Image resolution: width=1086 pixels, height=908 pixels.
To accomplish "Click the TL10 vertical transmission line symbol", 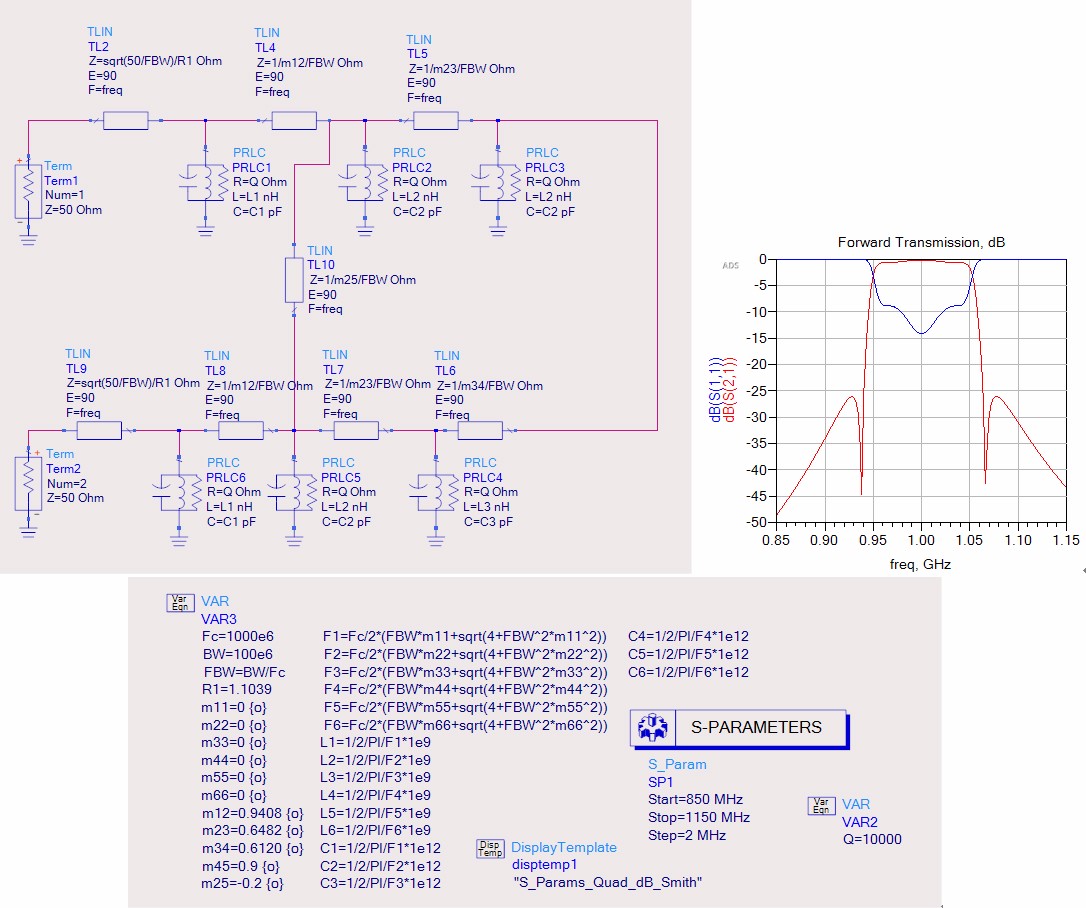I will tap(294, 279).
